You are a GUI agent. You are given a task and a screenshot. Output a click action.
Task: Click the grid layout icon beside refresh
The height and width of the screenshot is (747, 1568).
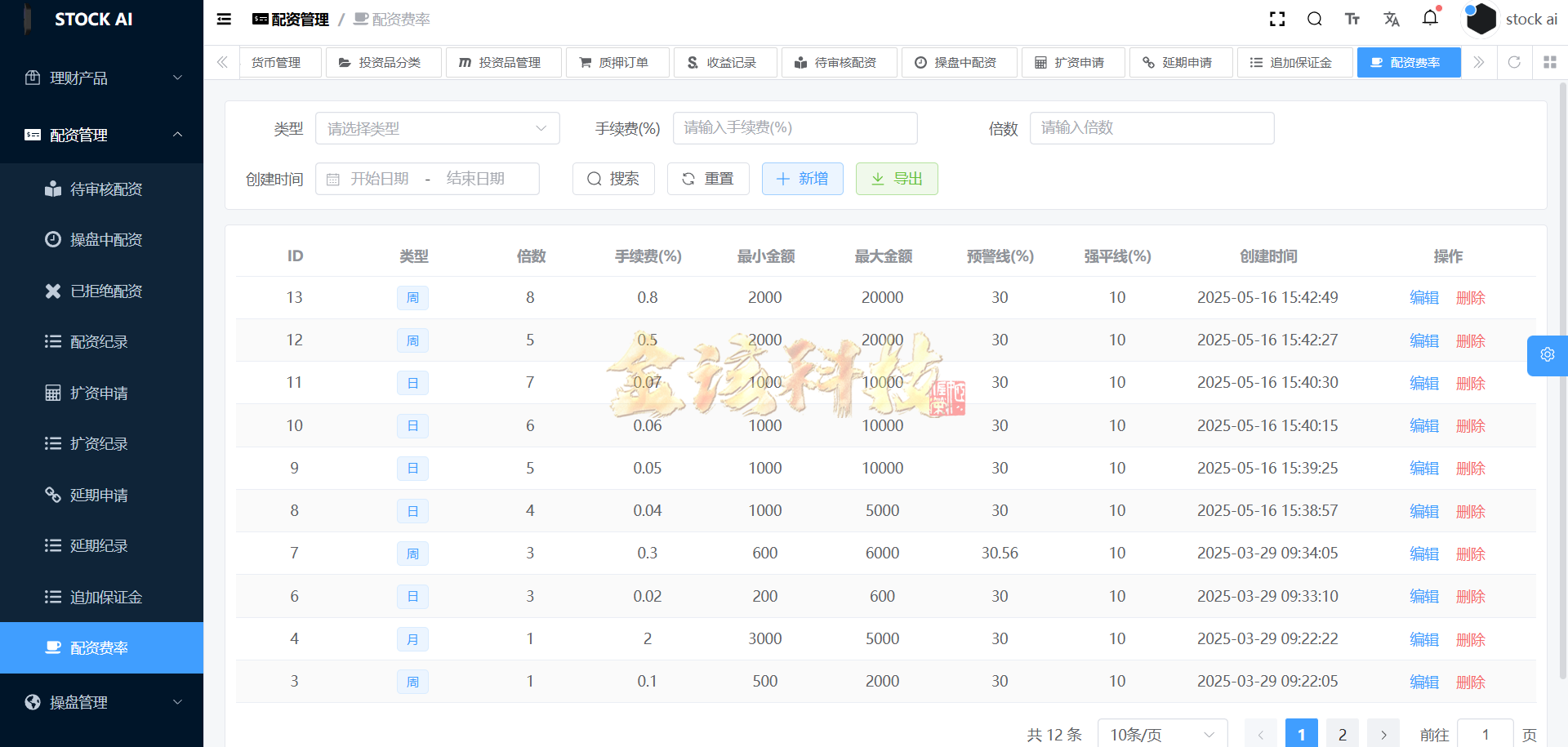1551,62
